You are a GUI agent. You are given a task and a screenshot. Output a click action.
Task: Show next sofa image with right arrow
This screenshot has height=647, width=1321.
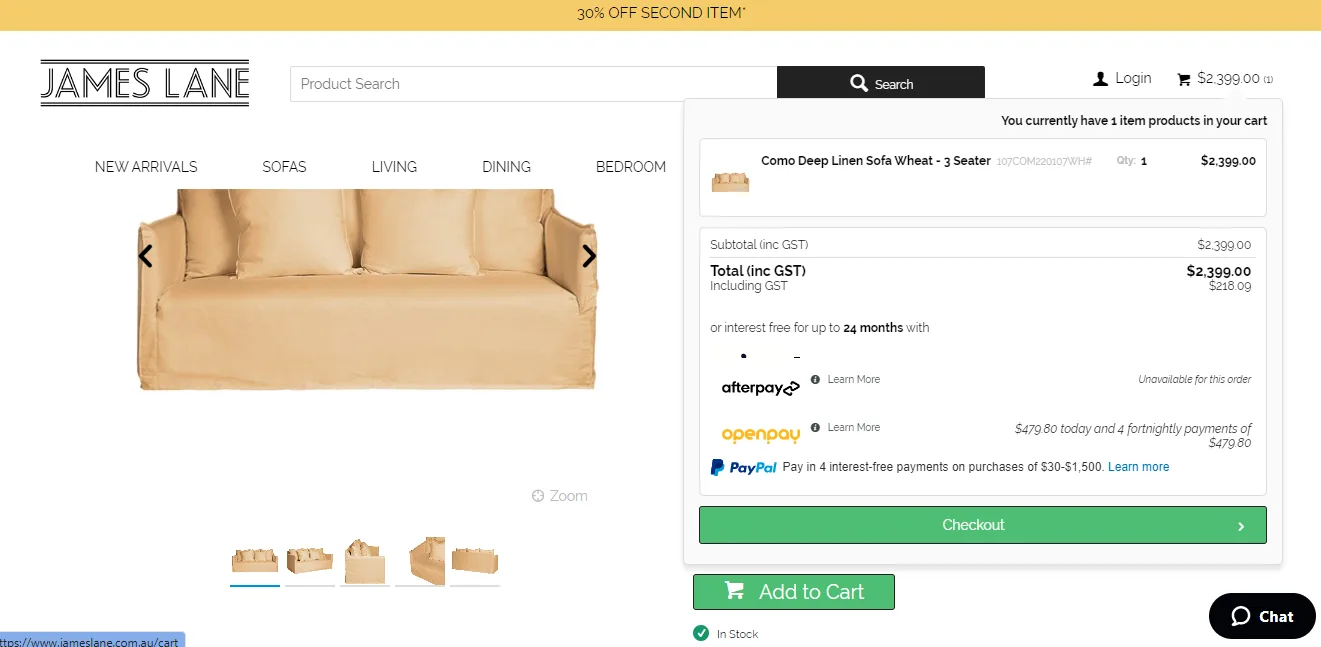click(x=589, y=256)
